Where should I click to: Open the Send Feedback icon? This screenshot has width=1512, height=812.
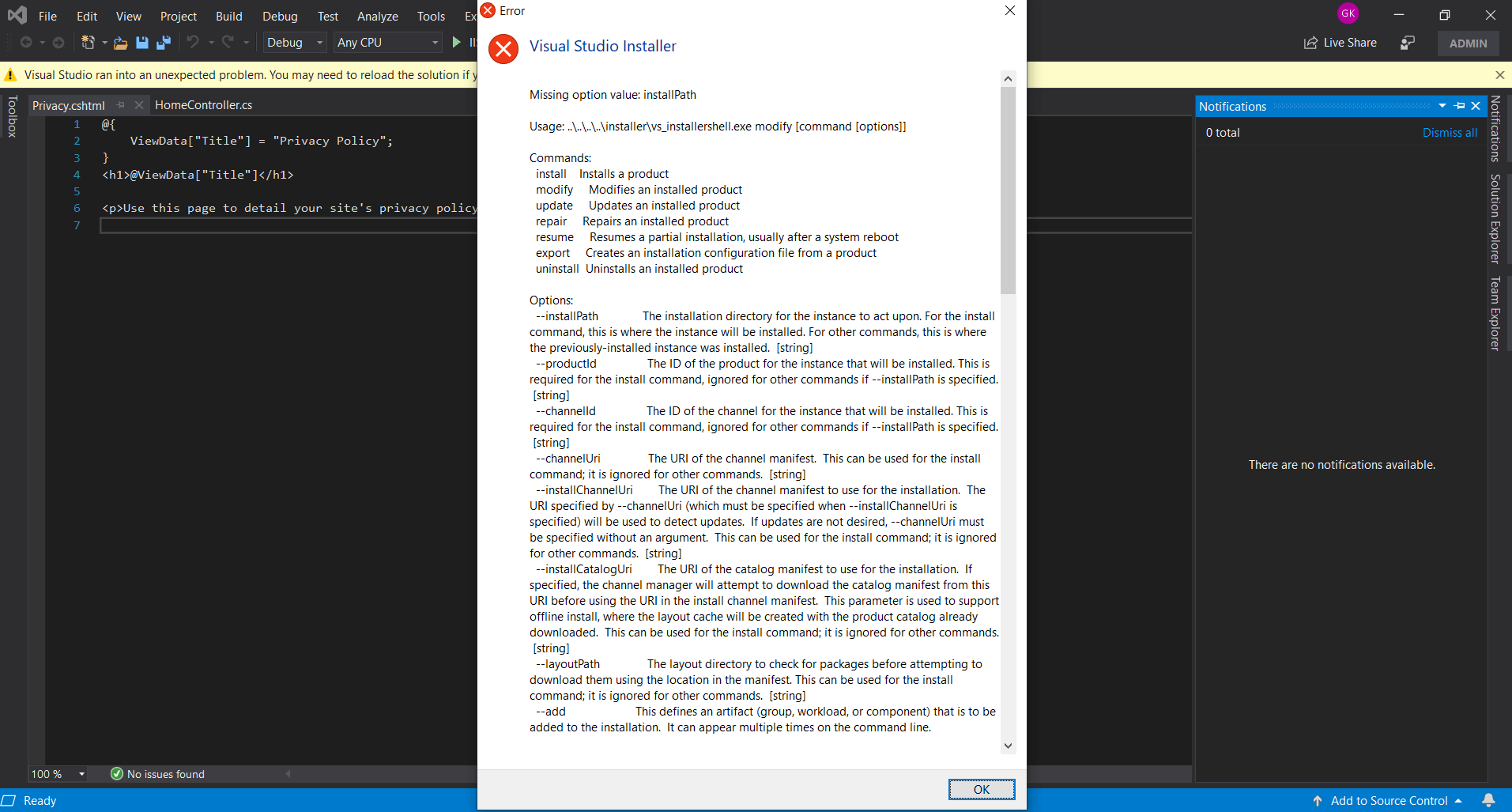[x=1408, y=43]
